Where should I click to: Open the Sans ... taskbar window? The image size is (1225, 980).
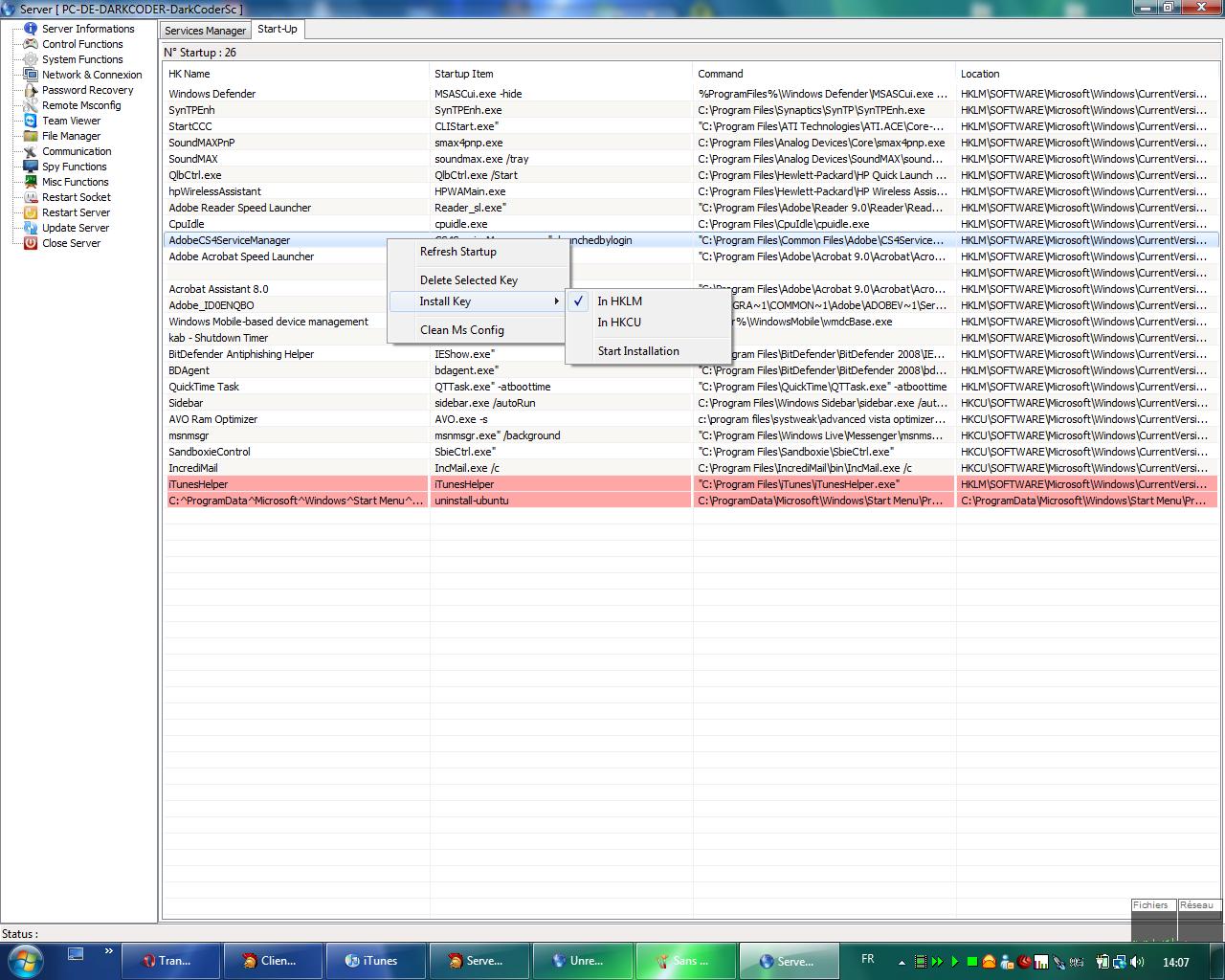686,961
